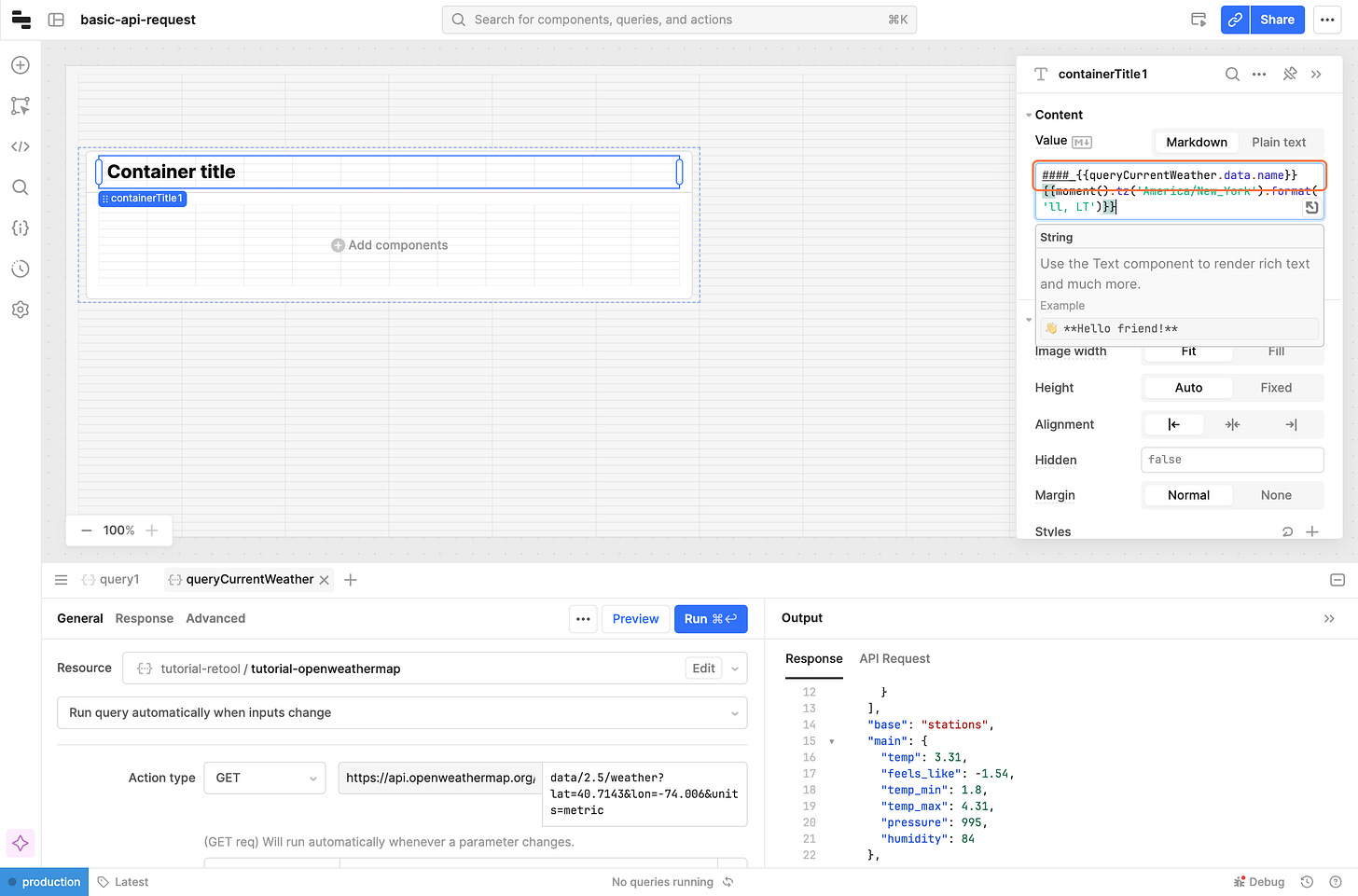
Task: Select the Response output tab
Action: 813,659
